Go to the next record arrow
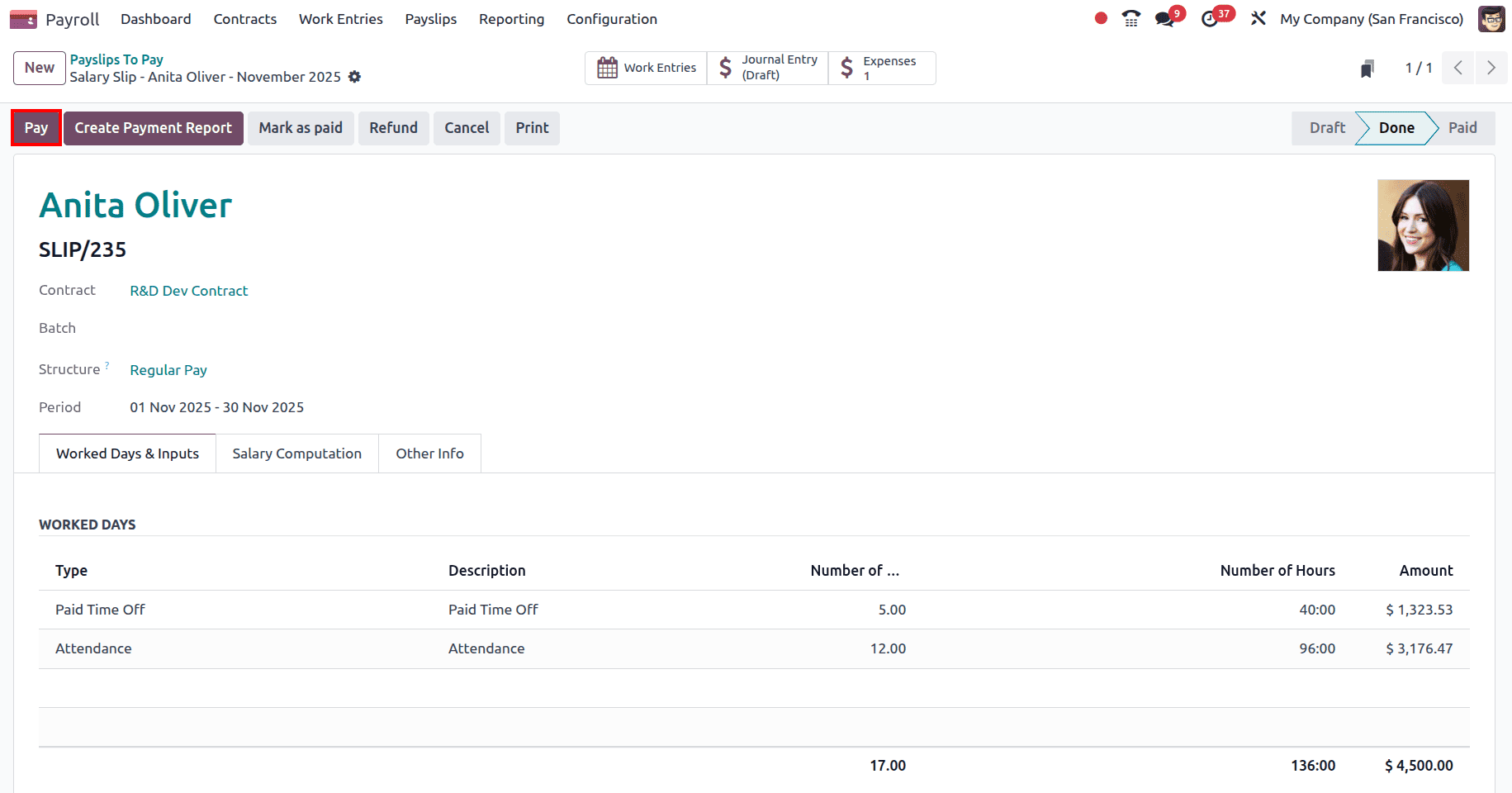This screenshot has width=1512, height=793. pyautogui.click(x=1491, y=68)
